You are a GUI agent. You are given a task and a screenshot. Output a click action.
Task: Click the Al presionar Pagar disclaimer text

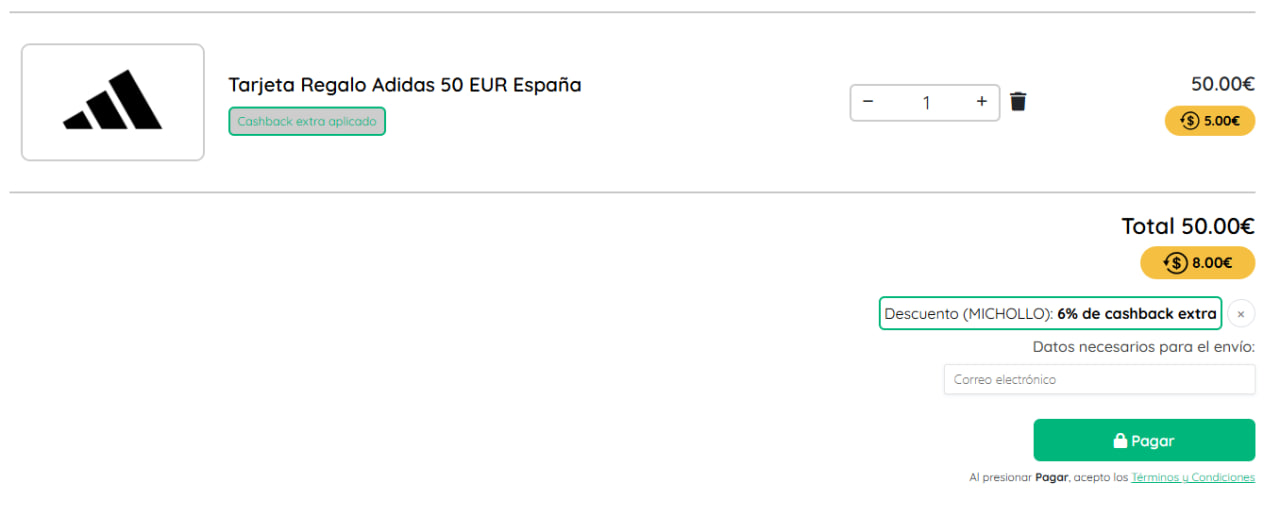click(x=1048, y=478)
